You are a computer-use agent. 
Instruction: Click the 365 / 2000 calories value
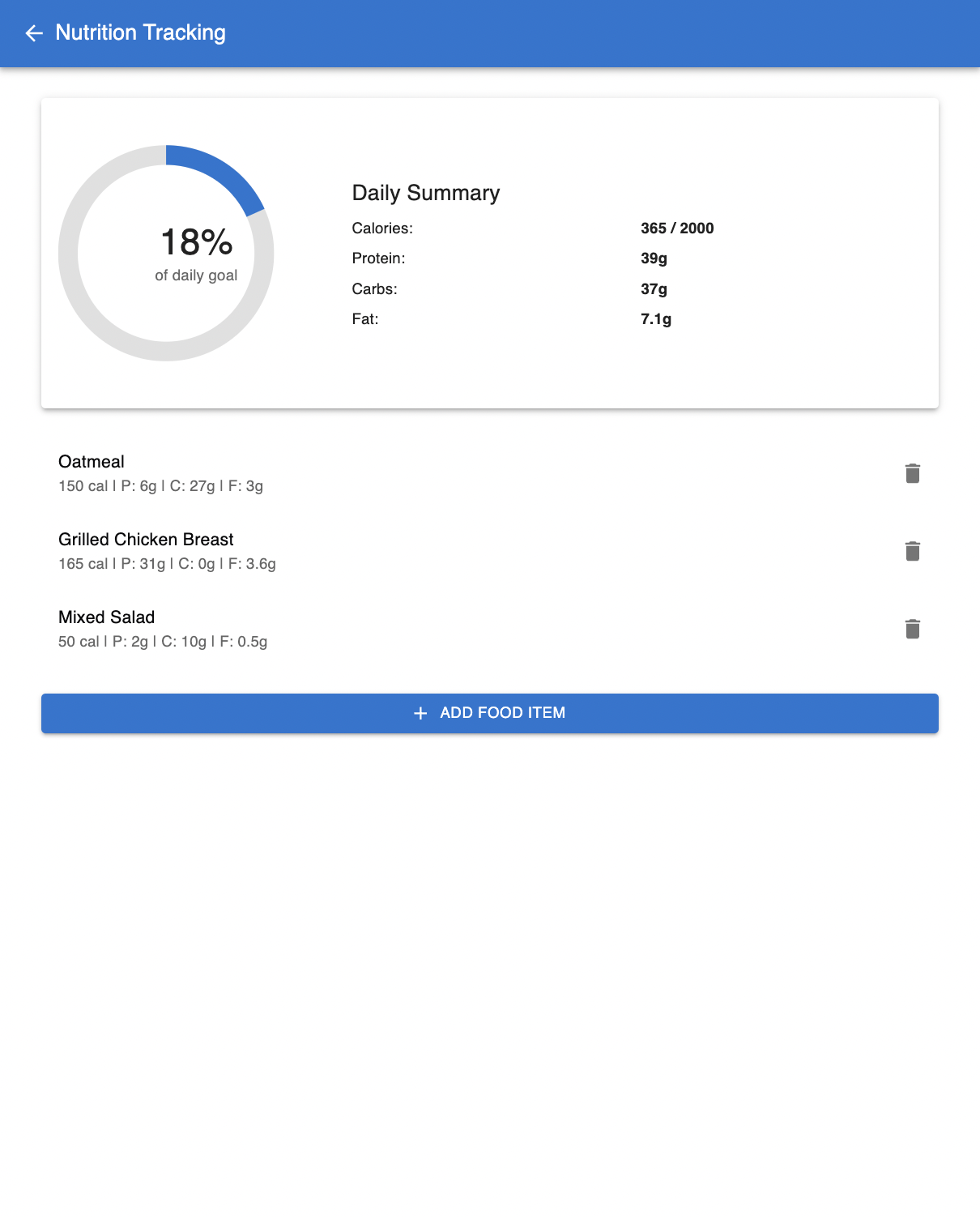click(677, 228)
